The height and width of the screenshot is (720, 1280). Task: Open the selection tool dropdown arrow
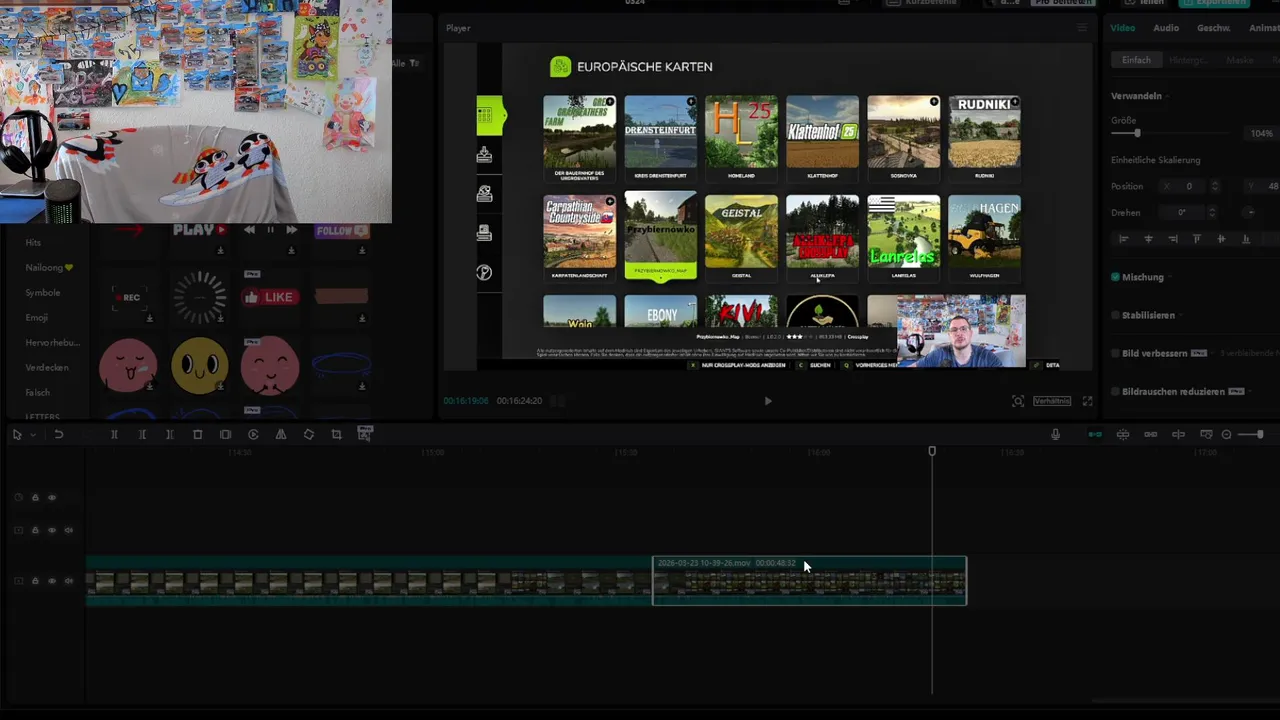tap(33, 435)
